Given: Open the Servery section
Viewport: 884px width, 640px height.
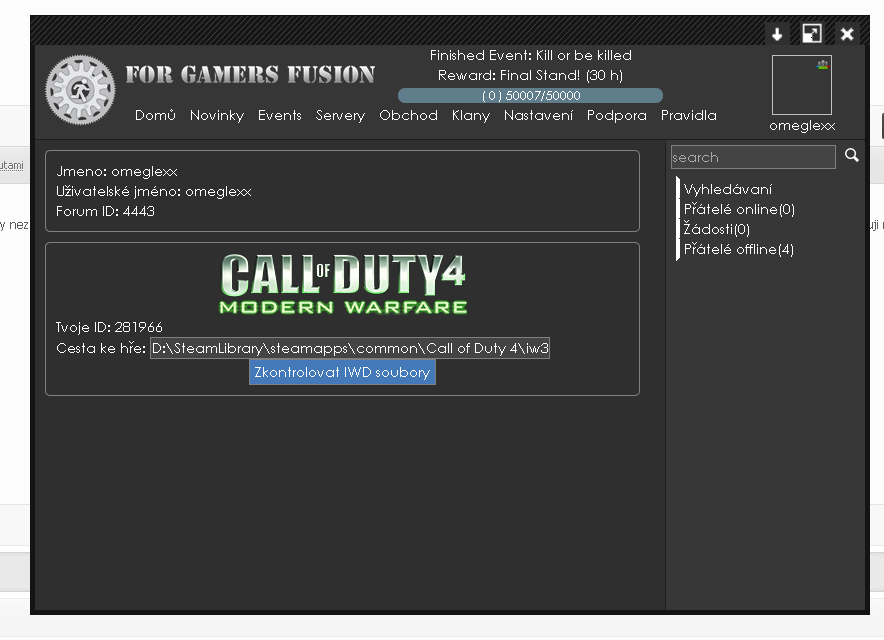Looking at the screenshot, I should point(340,115).
